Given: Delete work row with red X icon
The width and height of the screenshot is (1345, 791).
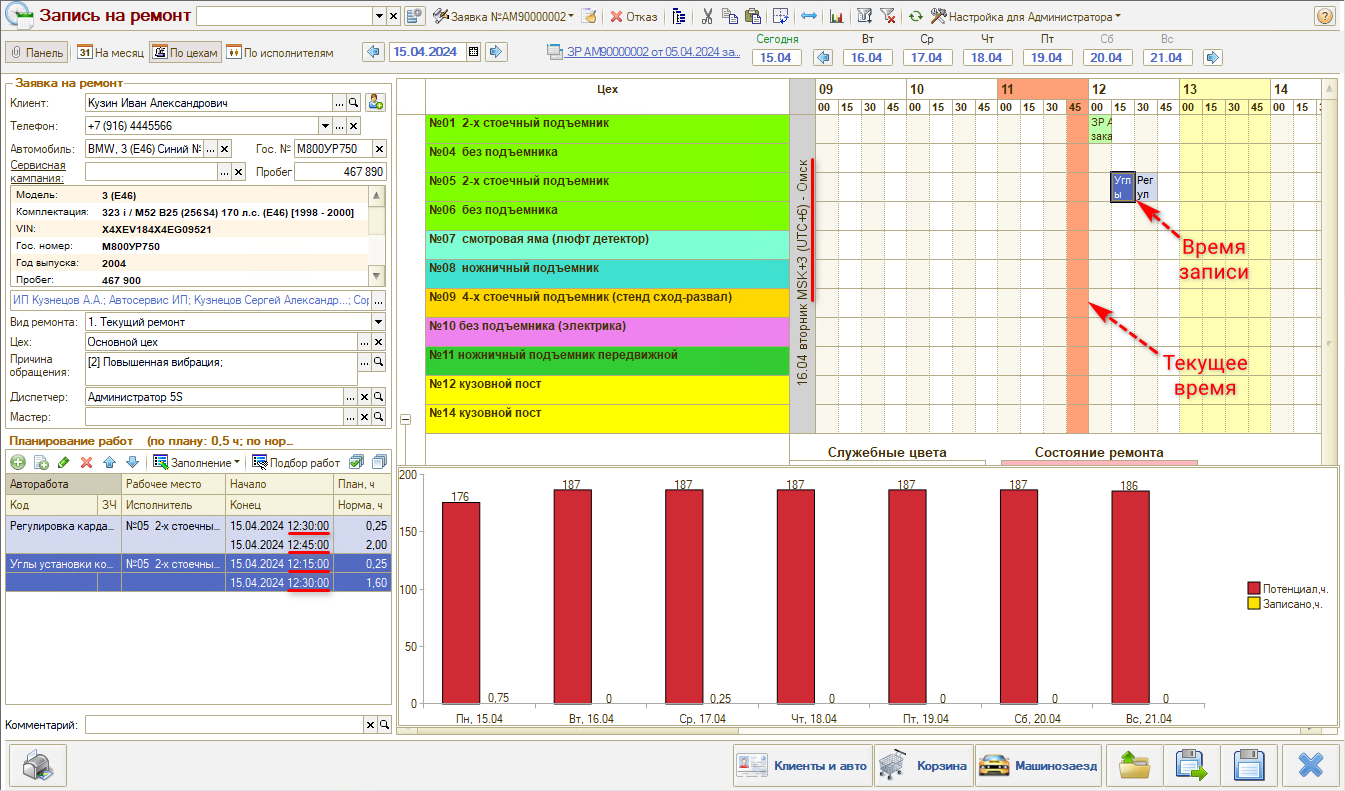Looking at the screenshot, I should 86,462.
